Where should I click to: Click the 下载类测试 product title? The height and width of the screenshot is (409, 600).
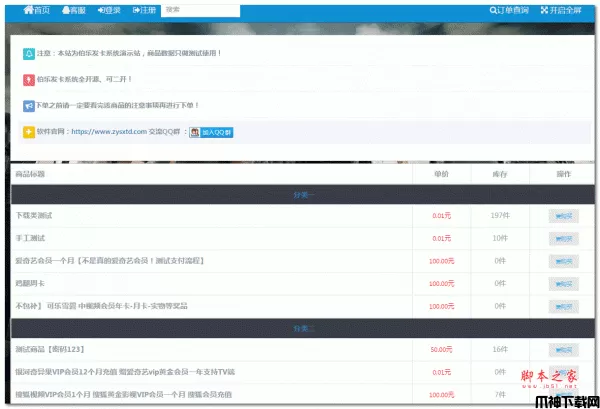pos(34,215)
